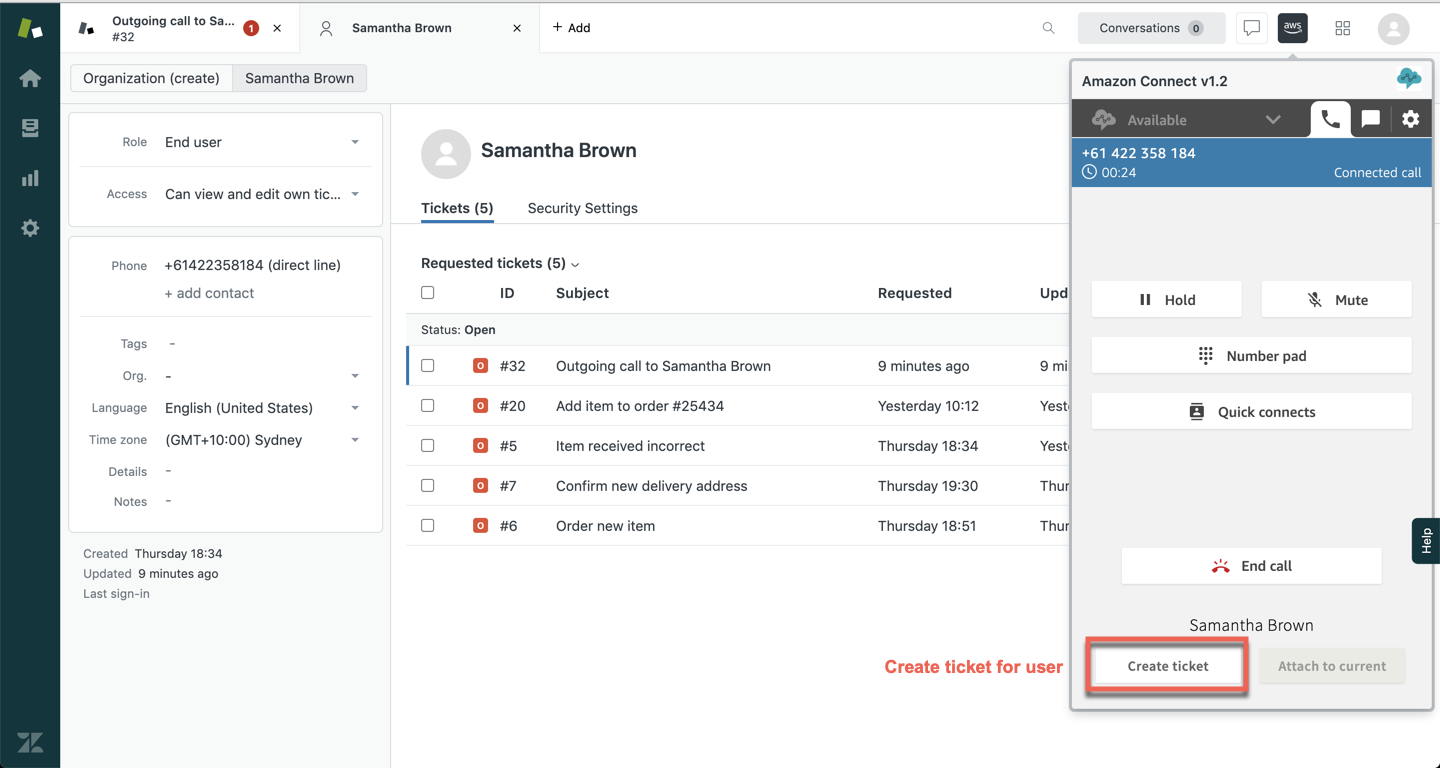Check the box for ticket #32

pos(428,366)
